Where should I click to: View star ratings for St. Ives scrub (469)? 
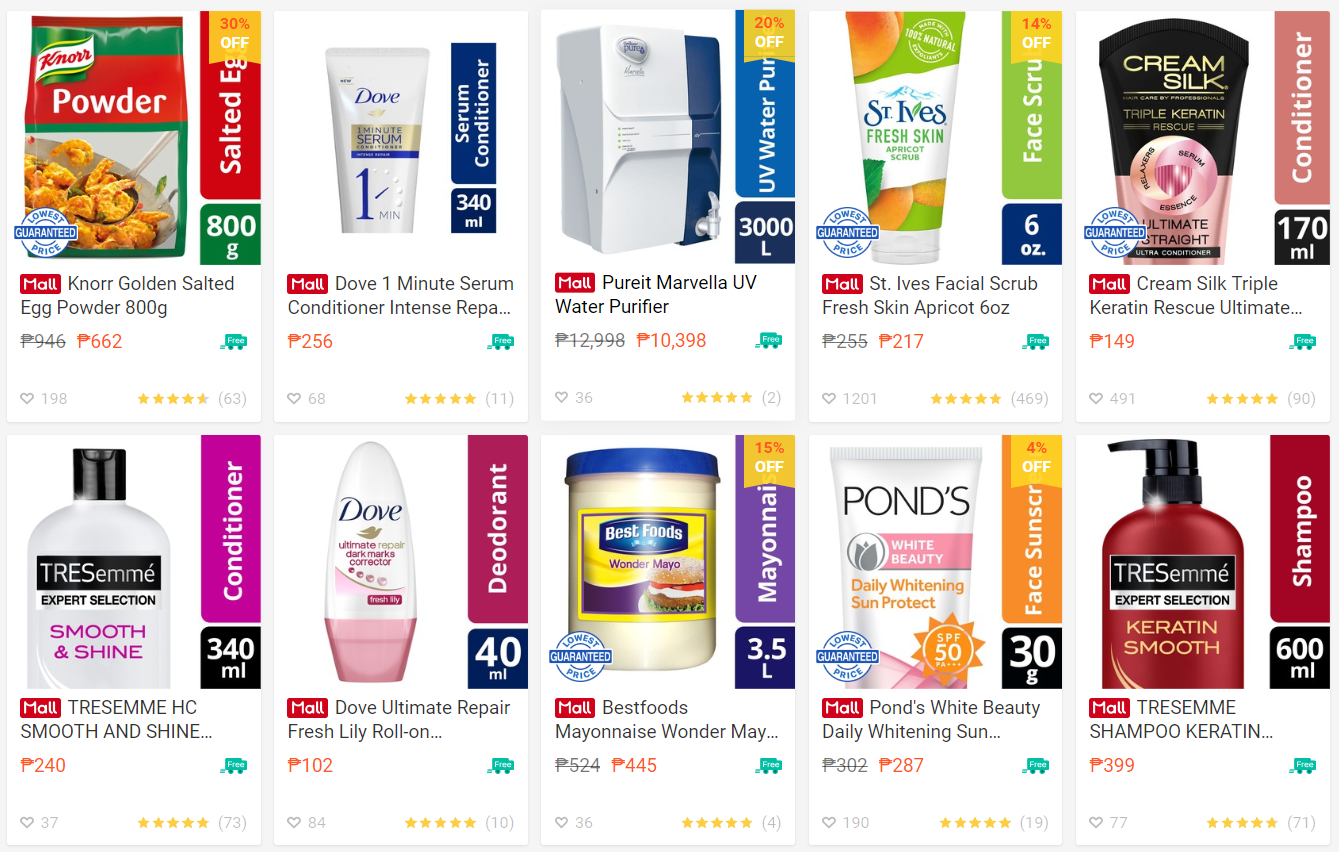(966, 399)
